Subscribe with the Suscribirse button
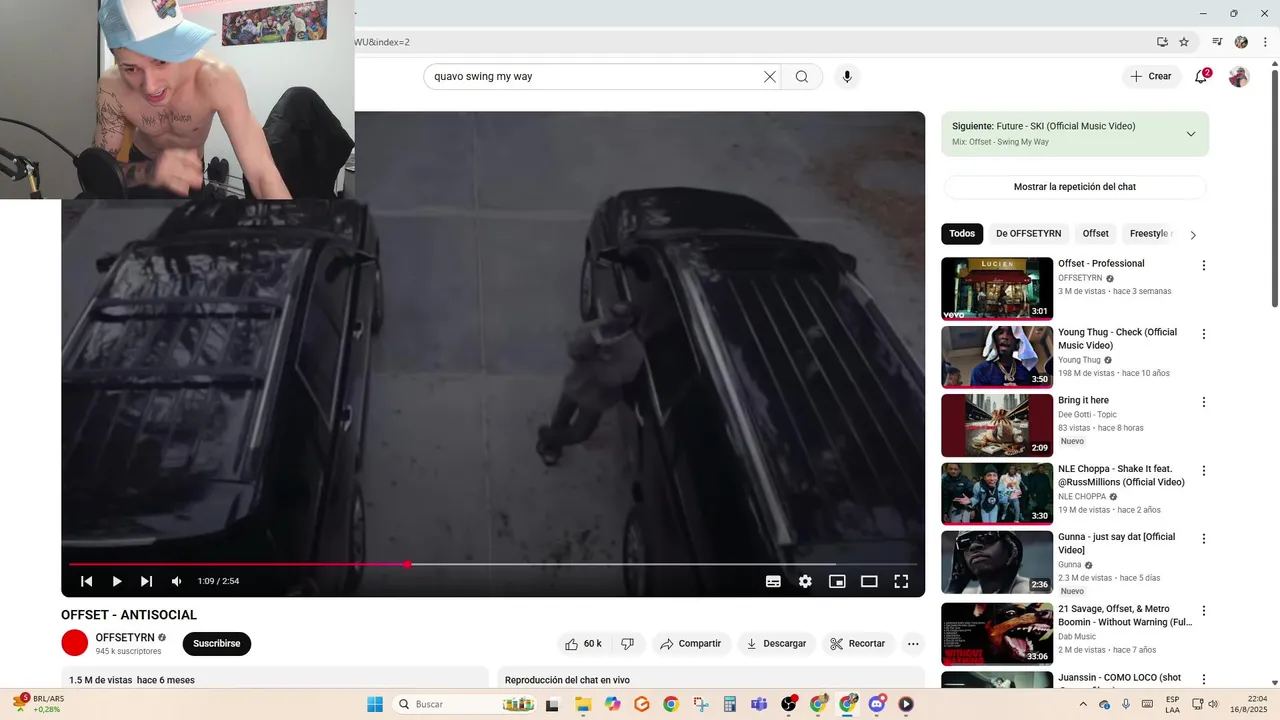This screenshot has height=720, width=1280. pyautogui.click(x=217, y=644)
